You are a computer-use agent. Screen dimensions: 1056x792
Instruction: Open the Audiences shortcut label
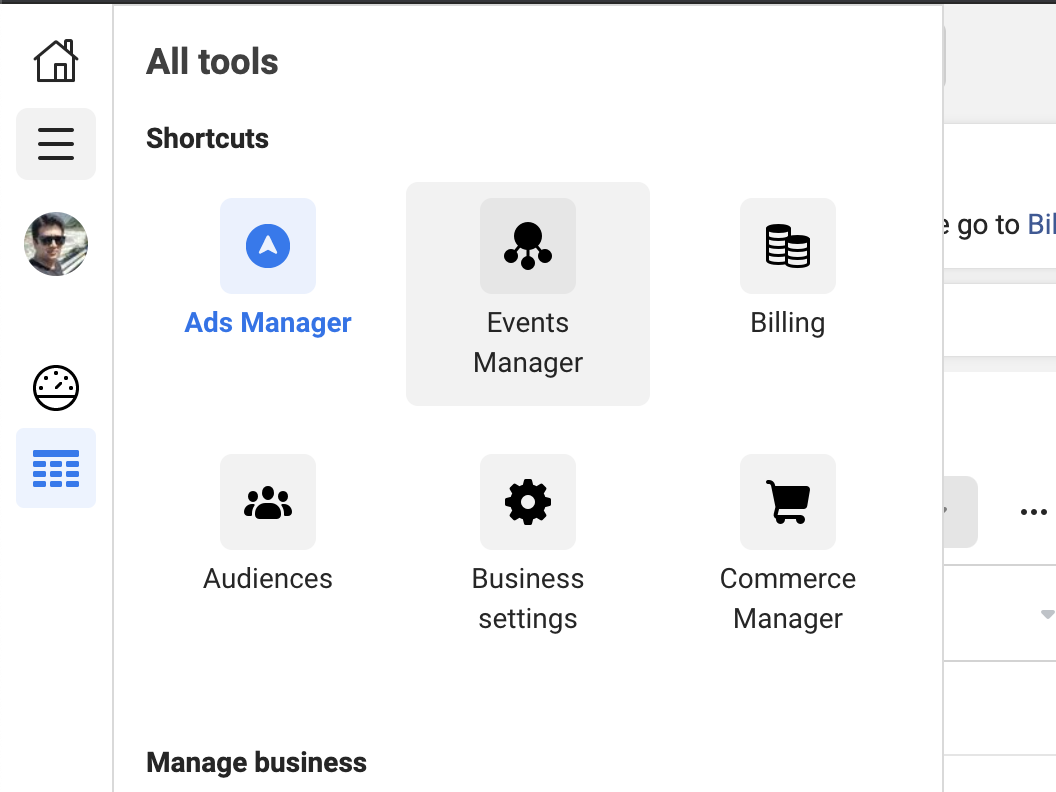click(268, 579)
